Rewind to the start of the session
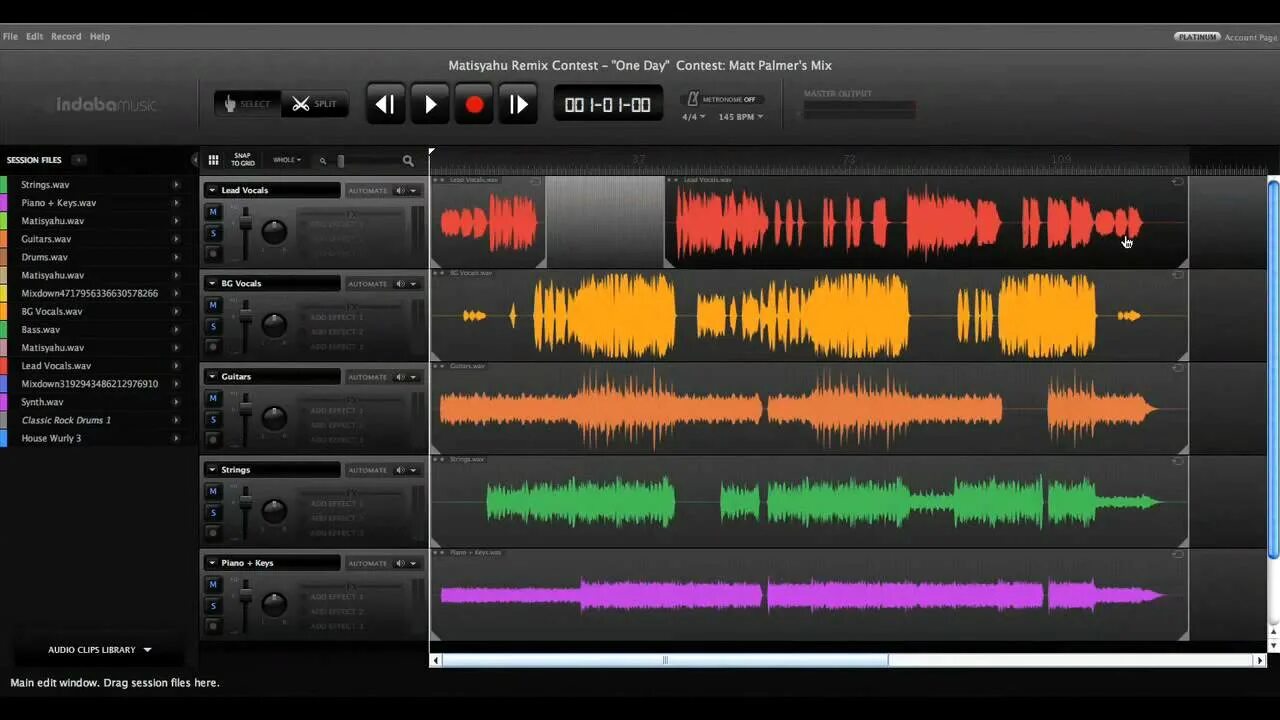Image resolution: width=1280 pixels, height=720 pixels. (385, 104)
